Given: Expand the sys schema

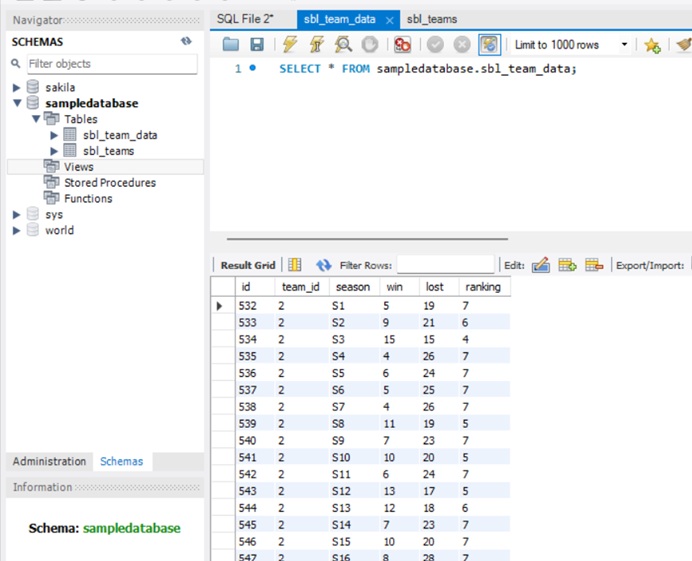Looking at the screenshot, I should pos(16,215).
